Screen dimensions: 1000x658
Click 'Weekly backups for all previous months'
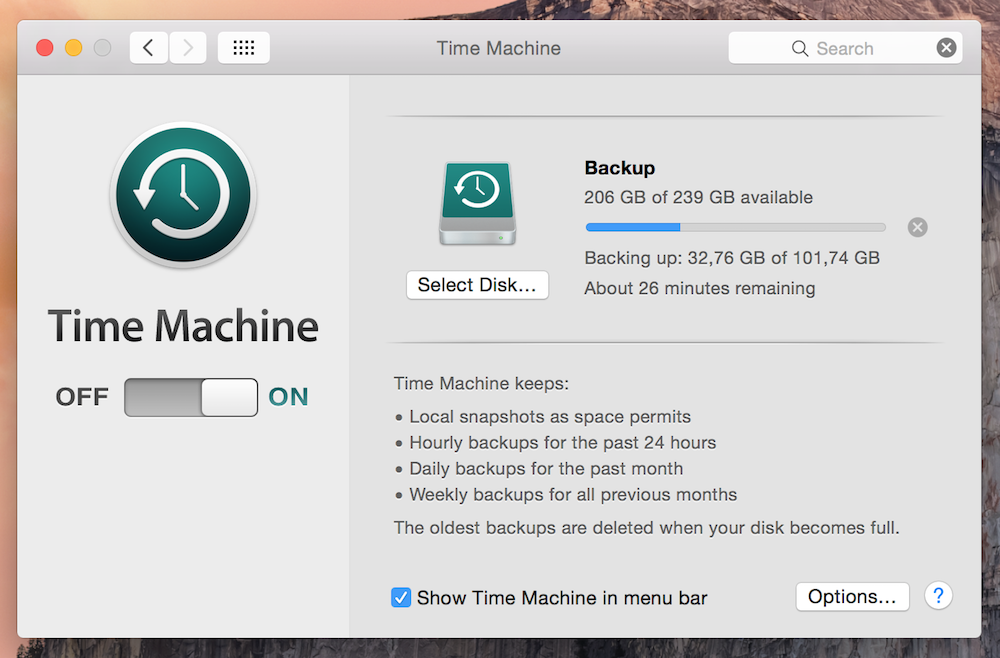[573, 495]
